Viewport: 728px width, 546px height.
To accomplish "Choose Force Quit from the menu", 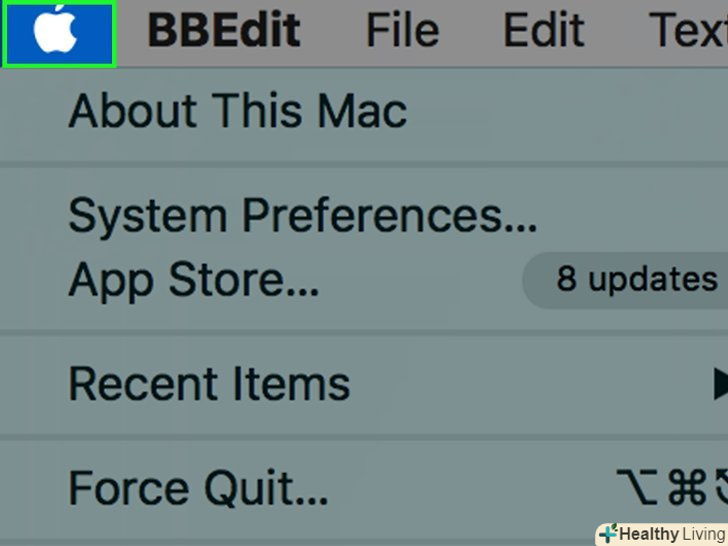I will coord(198,490).
